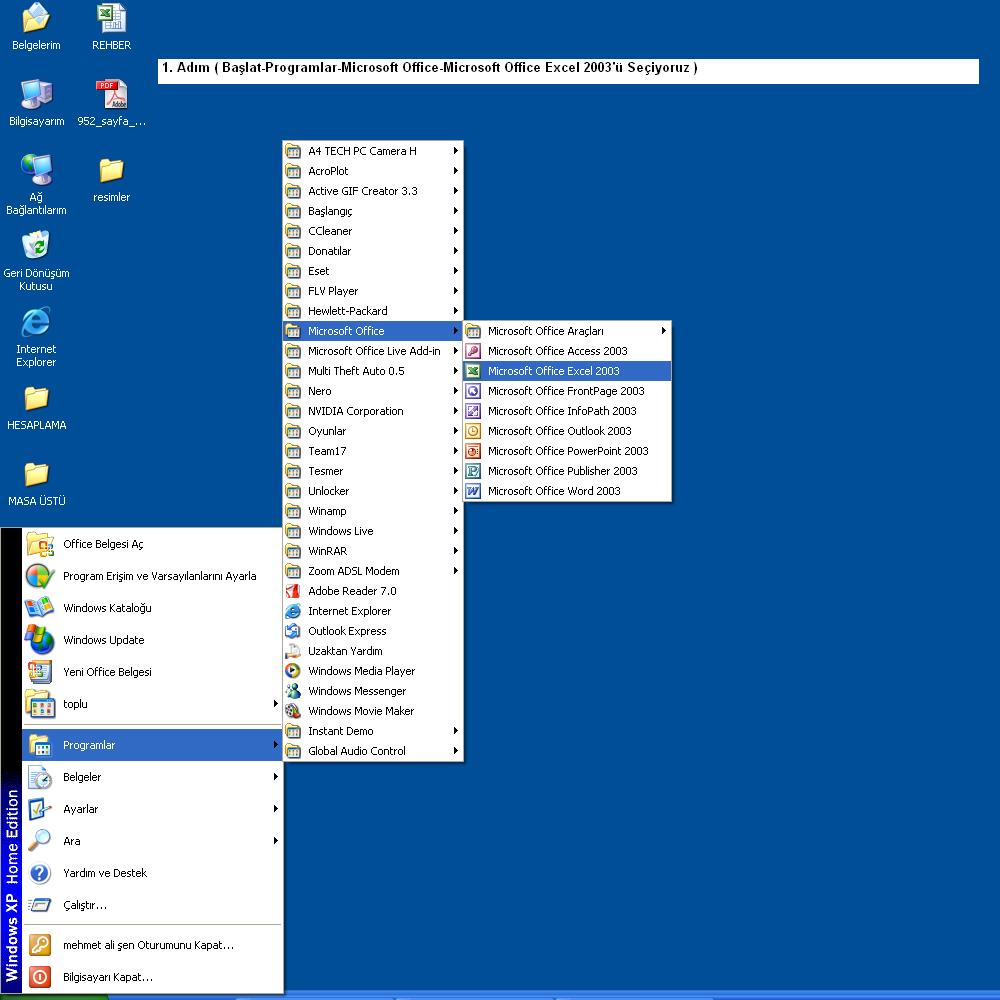Select the Windows Update icon in Start menu
This screenshot has height=1000, width=1000.
pyautogui.click(x=40, y=640)
